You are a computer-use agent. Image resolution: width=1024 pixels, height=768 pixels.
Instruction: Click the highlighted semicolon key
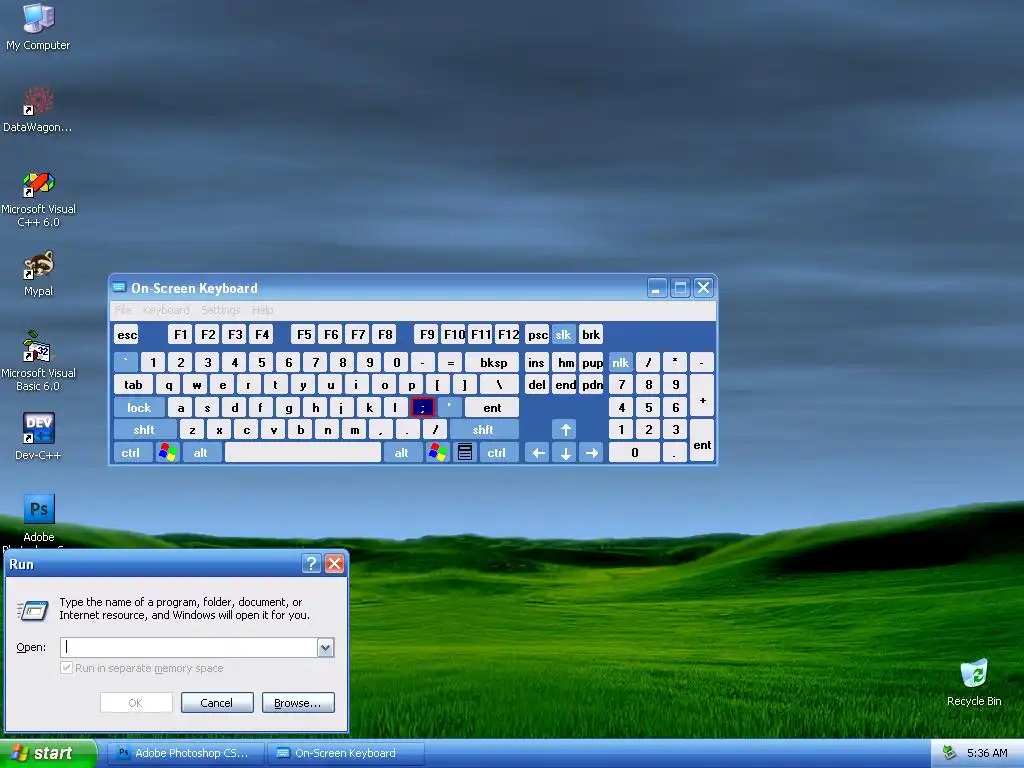[x=423, y=408]
